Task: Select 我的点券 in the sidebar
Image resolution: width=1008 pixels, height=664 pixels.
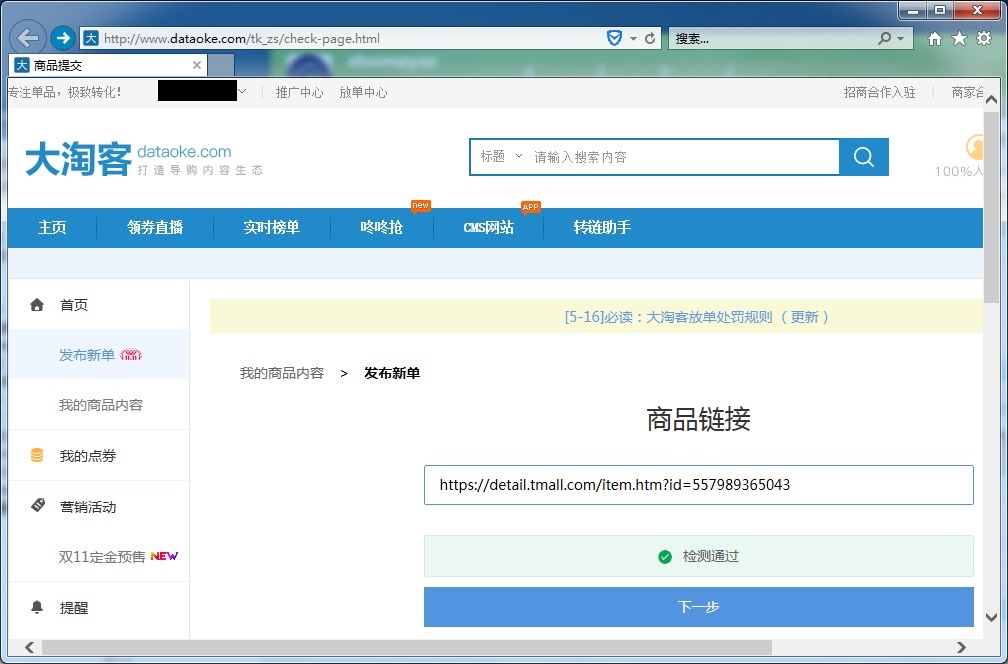Action: pos(88,456)
